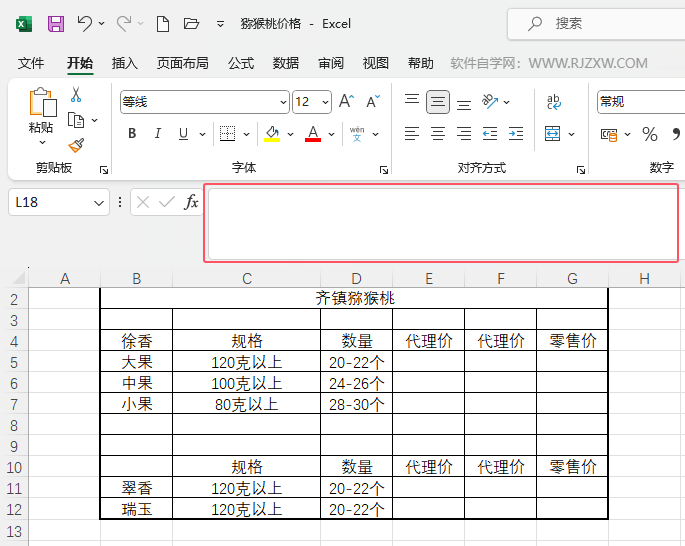The image size is (685, 546).
Task: Expand the font color palette arrow
Action: click(x=332, y=134)
